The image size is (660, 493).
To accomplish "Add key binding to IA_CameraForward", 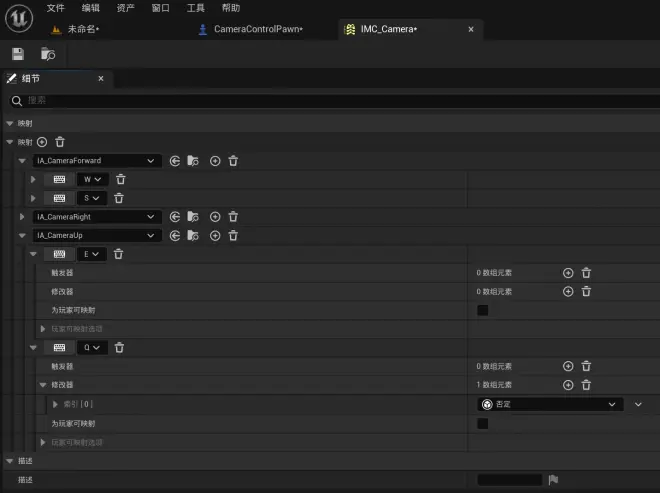I will [x=215, y=161].
